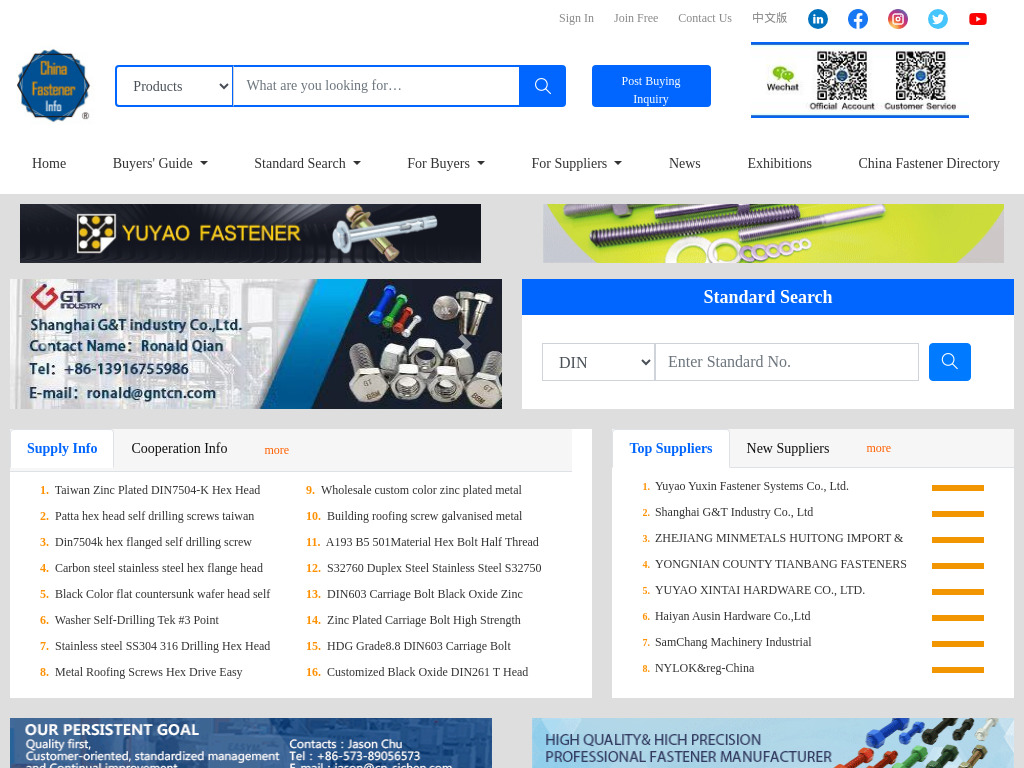Screen dimensions: 1024x768
Task: Expand the For Buyers menu
Action: click(446, 163)
